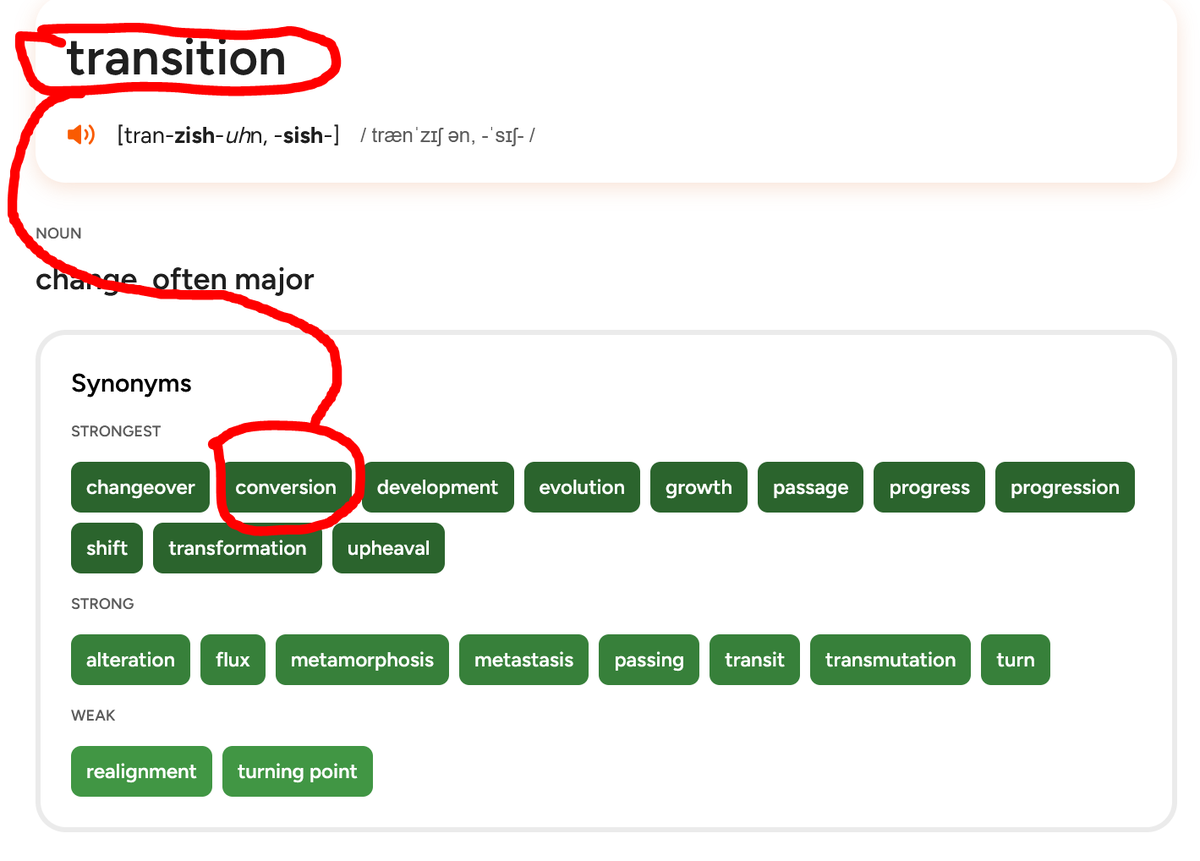1200x861 pixels.
Task: Open the 'realignment' weak synonym
Action: point(142,771)
